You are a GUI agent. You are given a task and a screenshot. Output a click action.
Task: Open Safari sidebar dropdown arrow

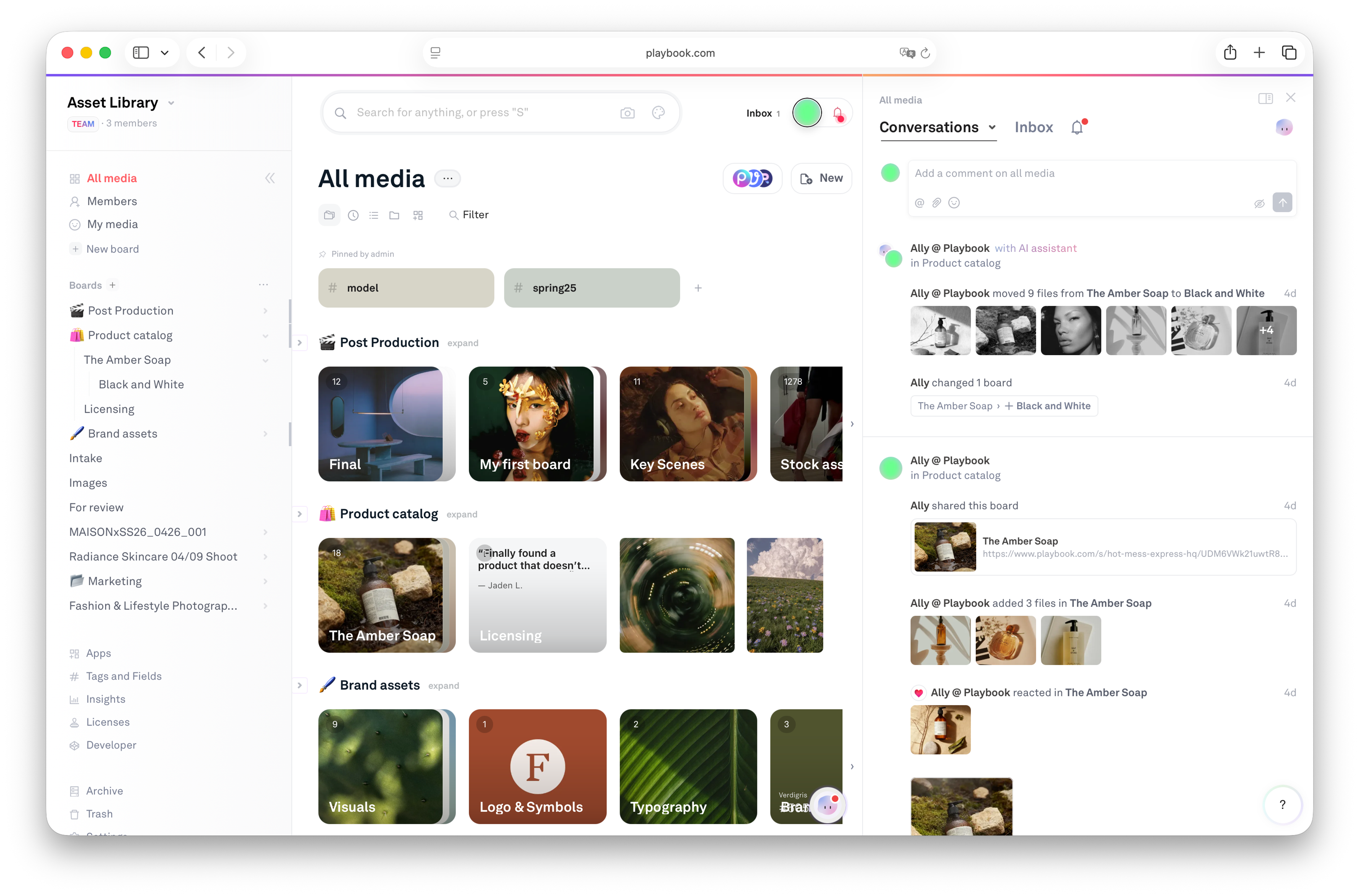tap(165, 53)
